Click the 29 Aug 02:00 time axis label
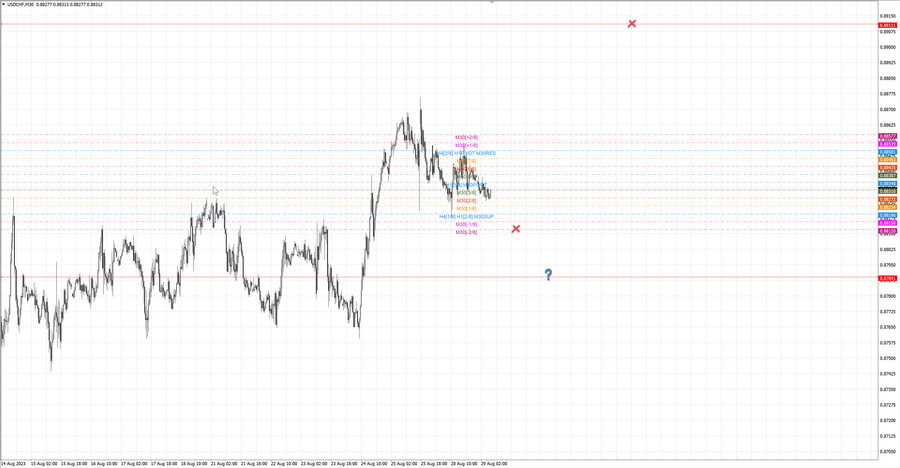900x468 pixels. coord(494,463)
